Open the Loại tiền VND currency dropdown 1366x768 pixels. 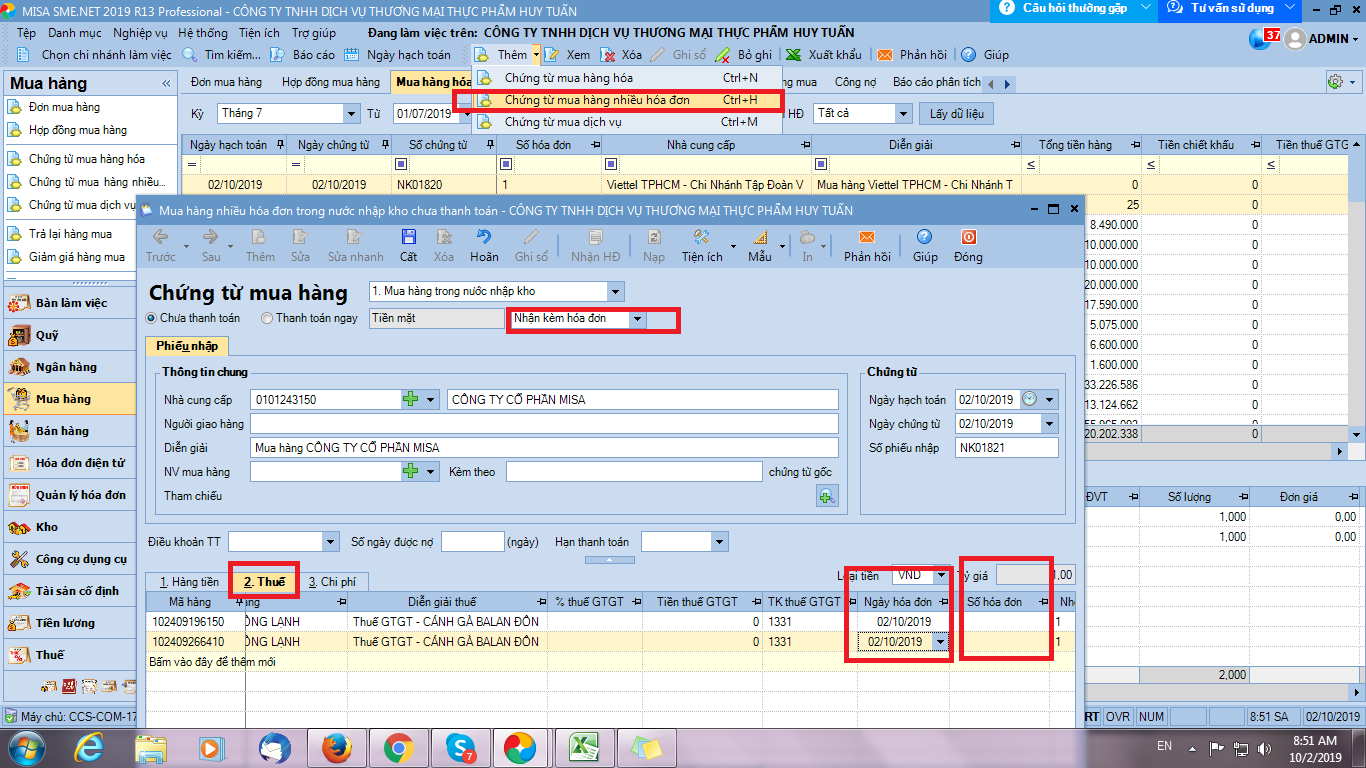click(940, 576)
